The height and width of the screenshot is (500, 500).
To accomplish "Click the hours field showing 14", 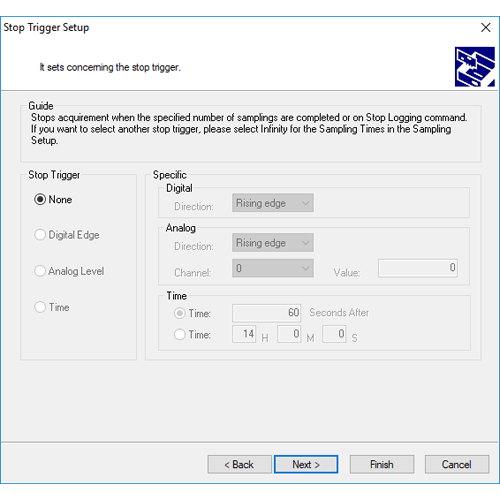I will tap(244, 334).
